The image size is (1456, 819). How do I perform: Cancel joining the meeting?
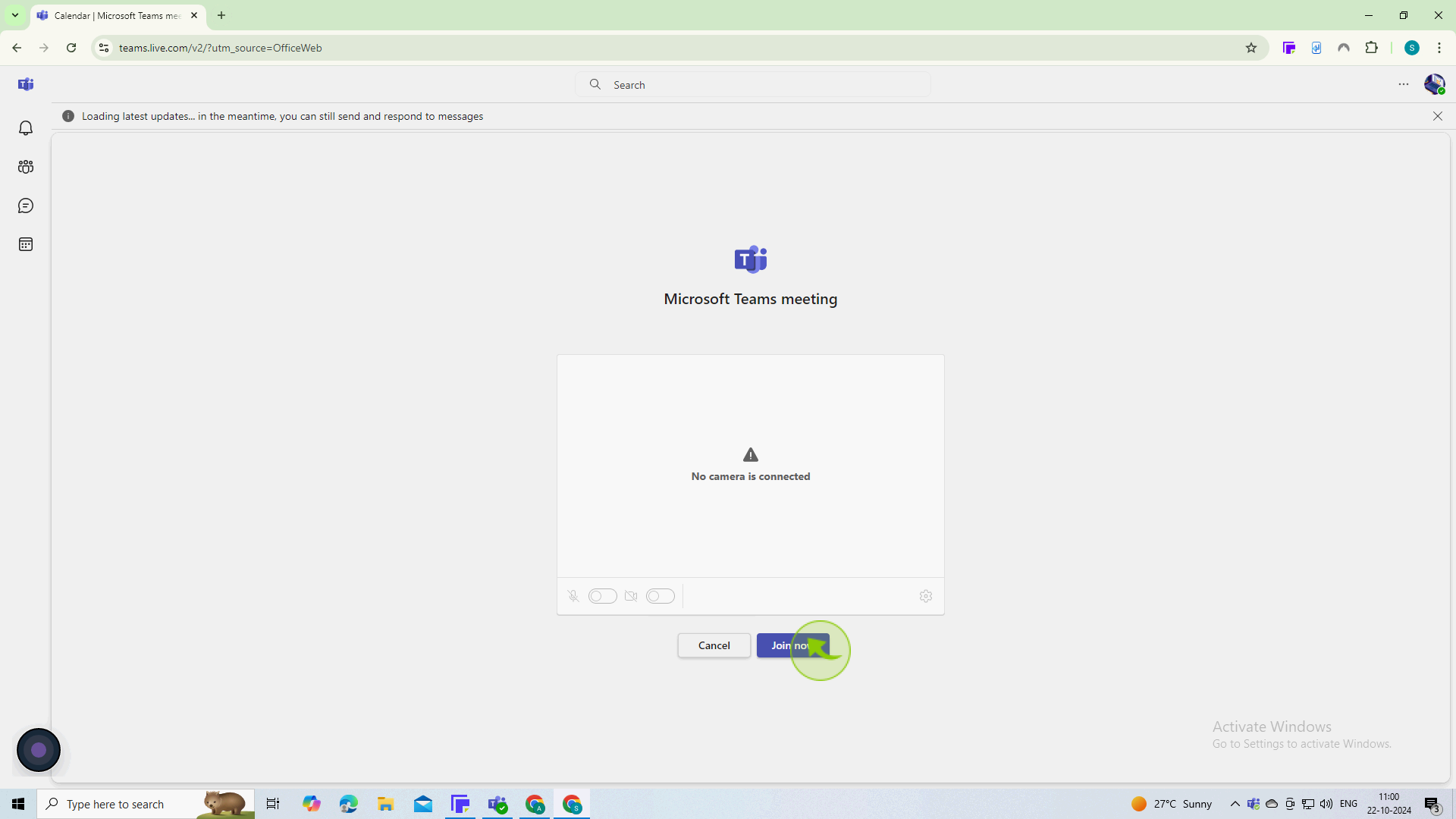(714, 645)
